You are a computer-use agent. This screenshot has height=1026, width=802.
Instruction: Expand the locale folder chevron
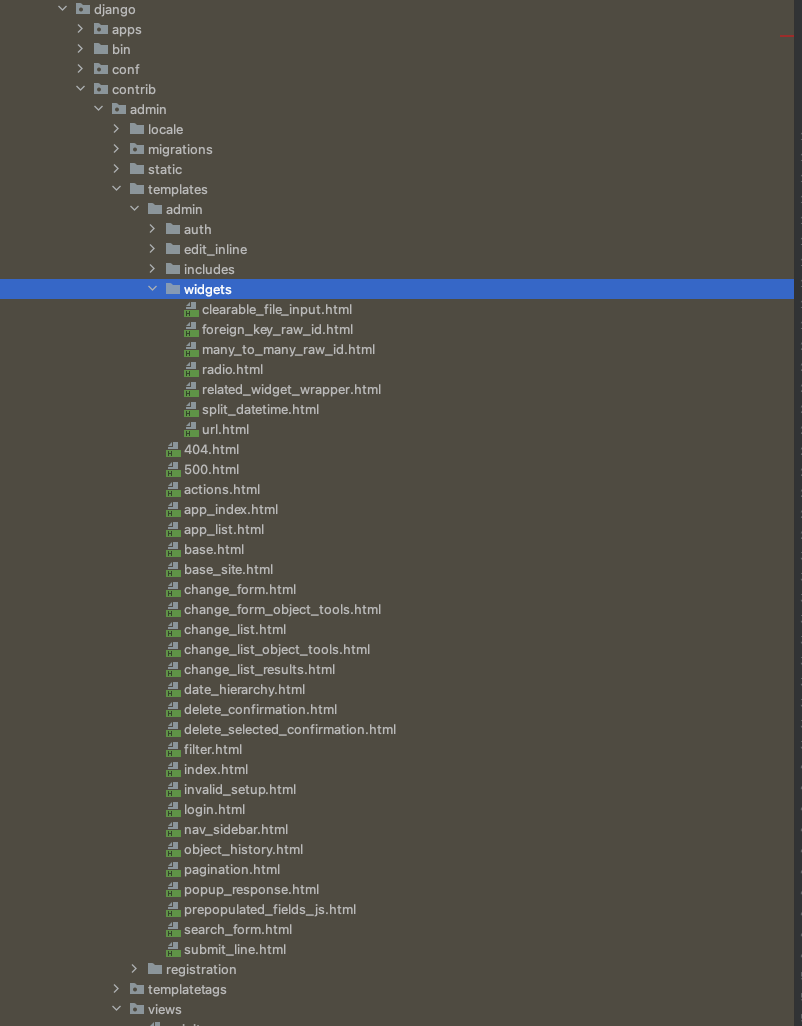116,129
